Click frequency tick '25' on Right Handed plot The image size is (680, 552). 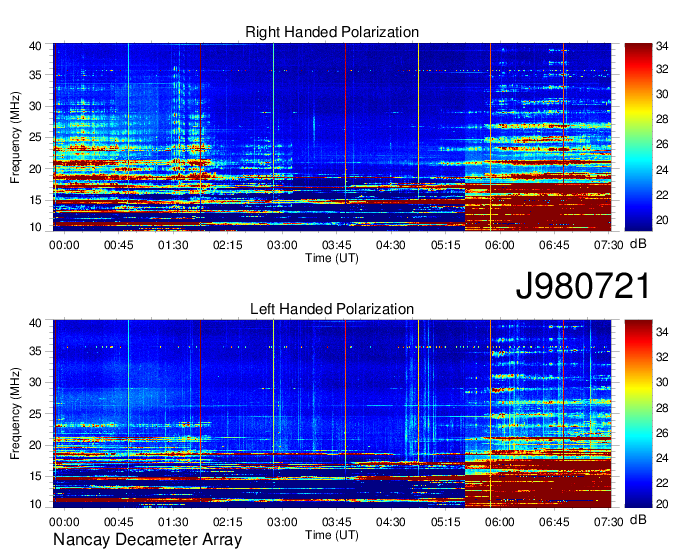35,137
